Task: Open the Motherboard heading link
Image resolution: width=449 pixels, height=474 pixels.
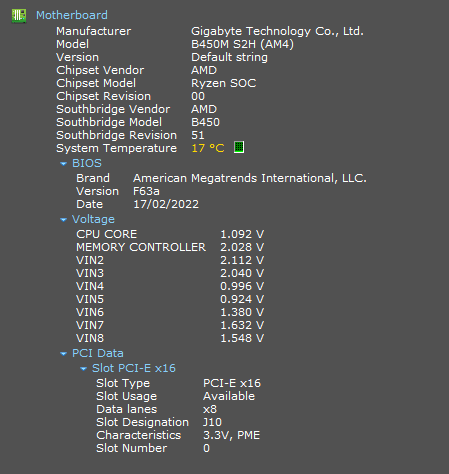Action: [x=72, y=15]
